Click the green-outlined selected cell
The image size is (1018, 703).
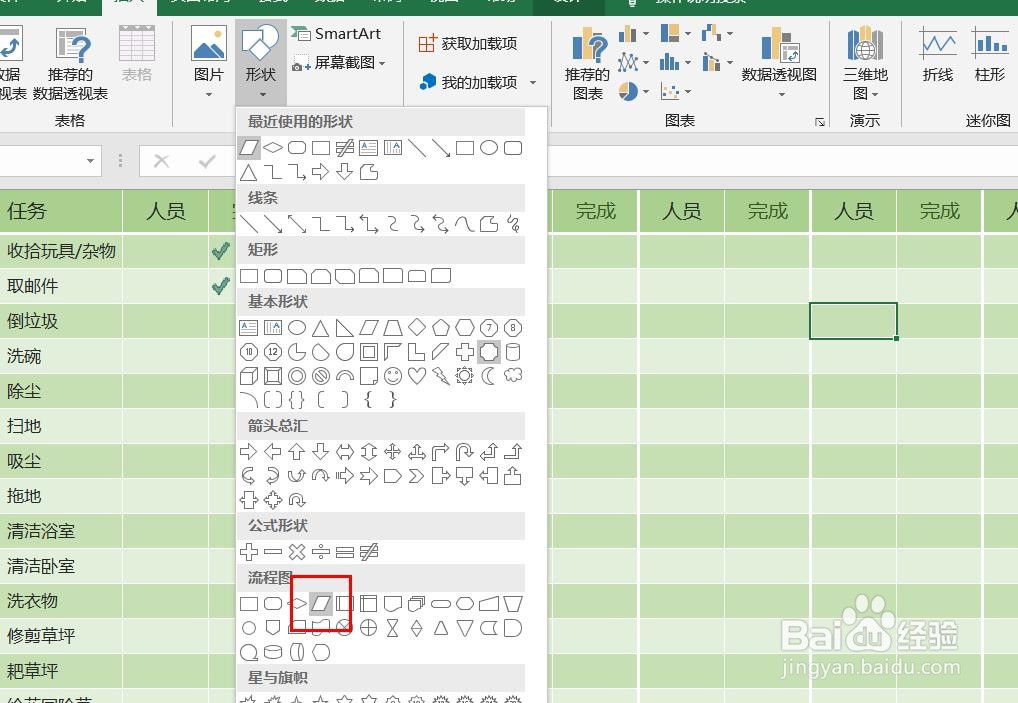853,321
